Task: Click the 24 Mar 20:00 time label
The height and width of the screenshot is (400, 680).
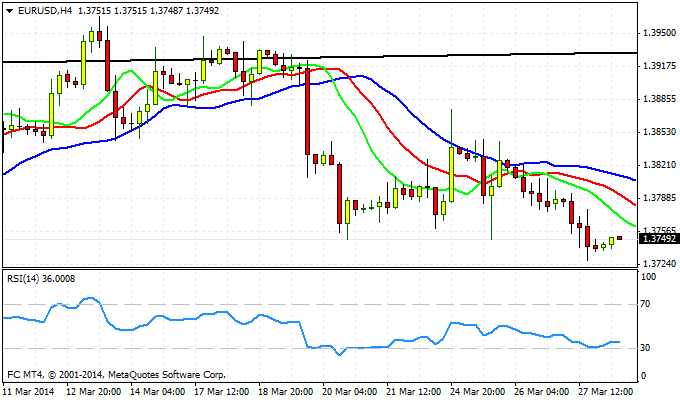Action: (478, 391)
